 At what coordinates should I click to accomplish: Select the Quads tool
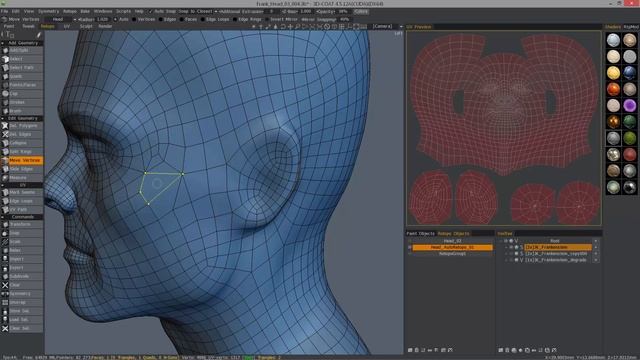(x=22, y=76)
